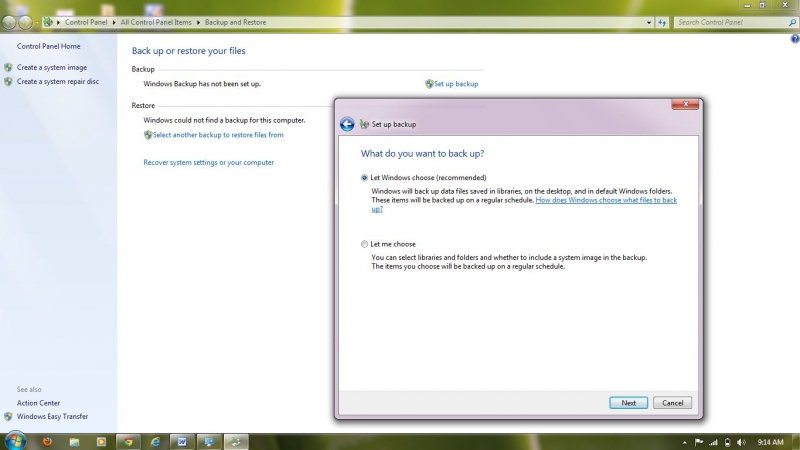Open Control Panel Home in the sidebar
The width and height of the screenshot is (800, 450).
pos(48,46)
